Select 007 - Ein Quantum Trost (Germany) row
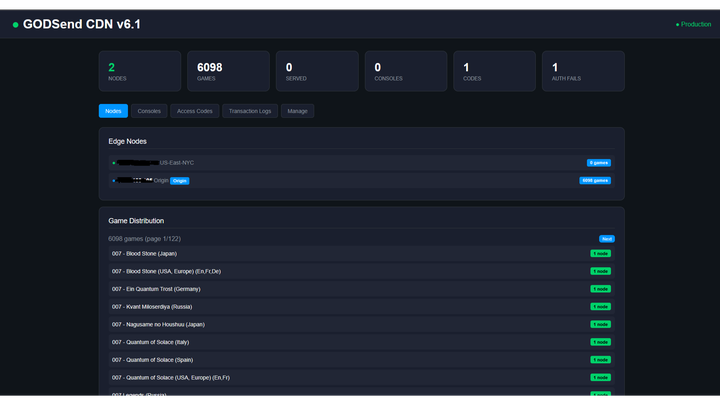The image size is (720, 405). 300,289
